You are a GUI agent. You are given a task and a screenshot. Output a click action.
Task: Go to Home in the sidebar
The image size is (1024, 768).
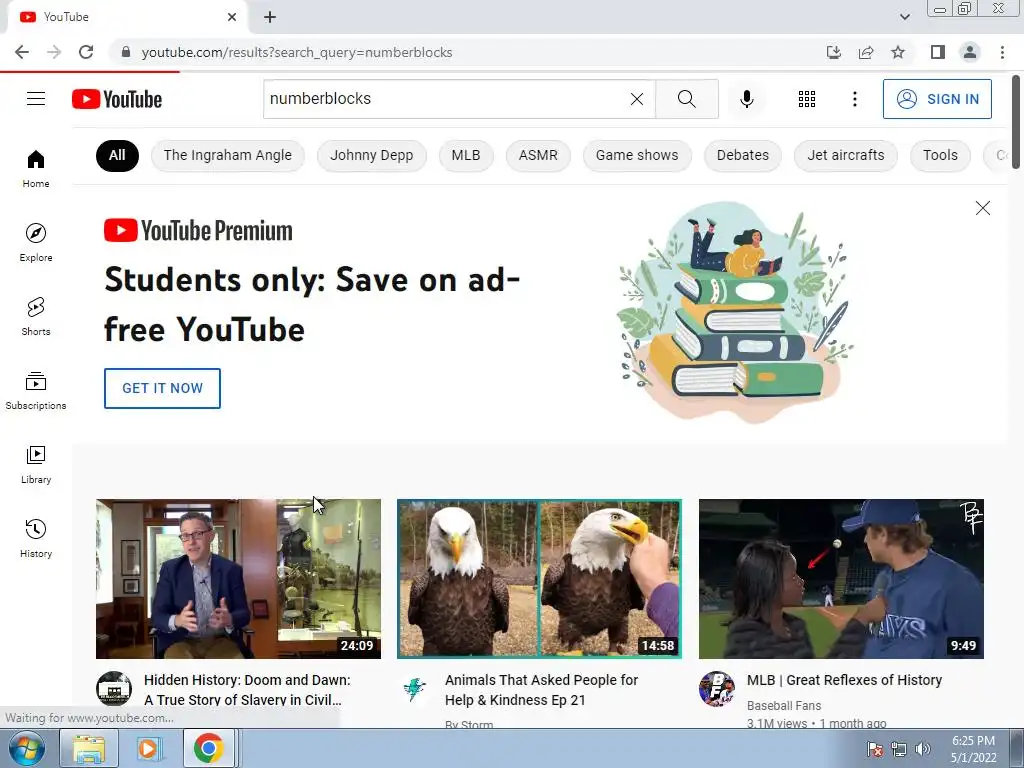(36, 168)
